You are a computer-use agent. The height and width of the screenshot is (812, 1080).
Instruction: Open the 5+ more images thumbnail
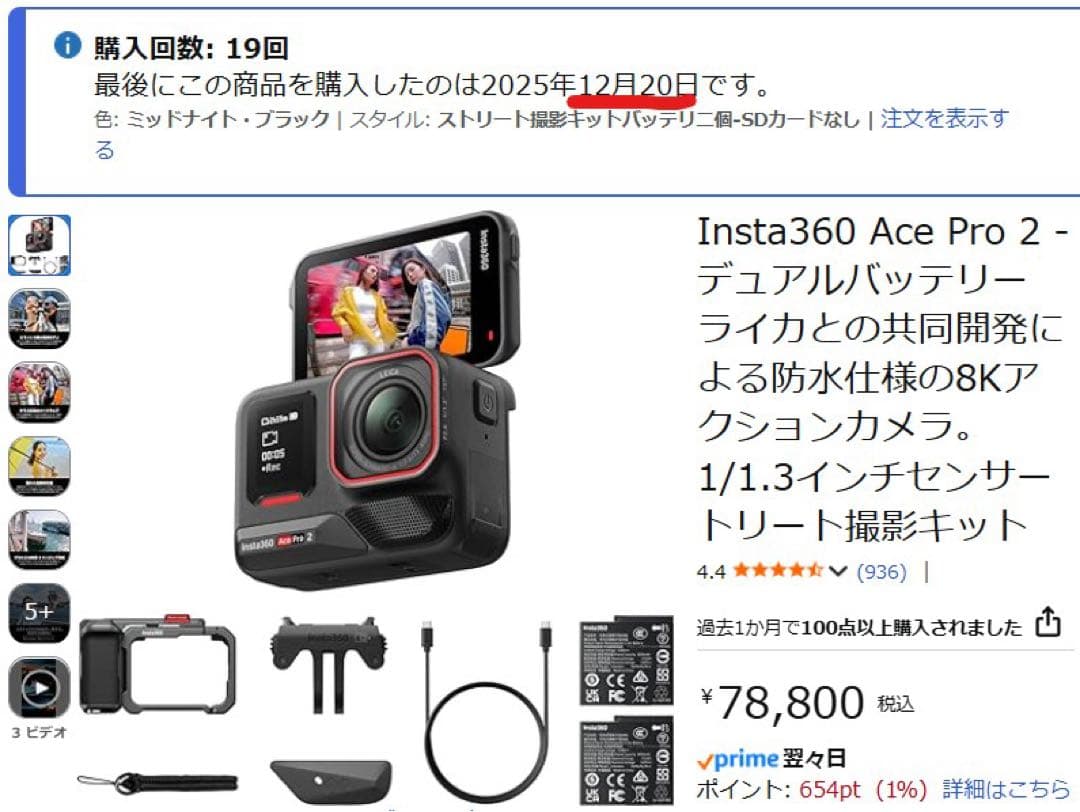[39, 613]
